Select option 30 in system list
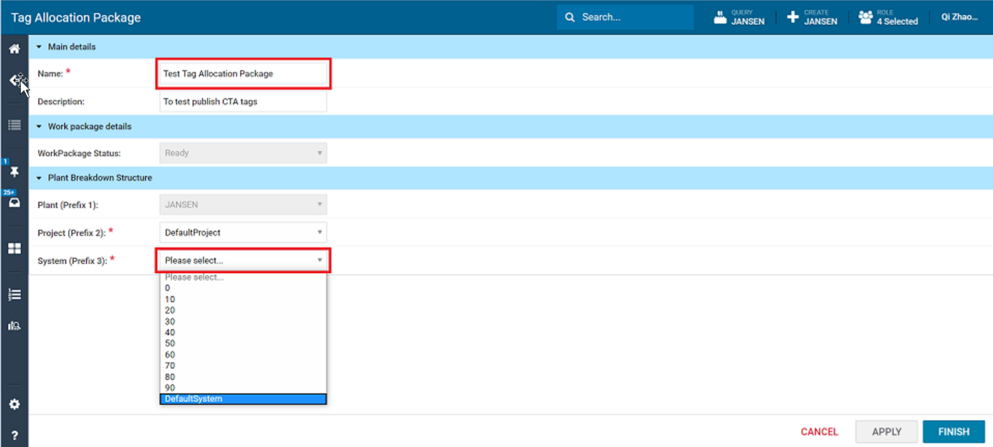Image resolution: width=993 pixels, height=447 pixels. (243, 321)
